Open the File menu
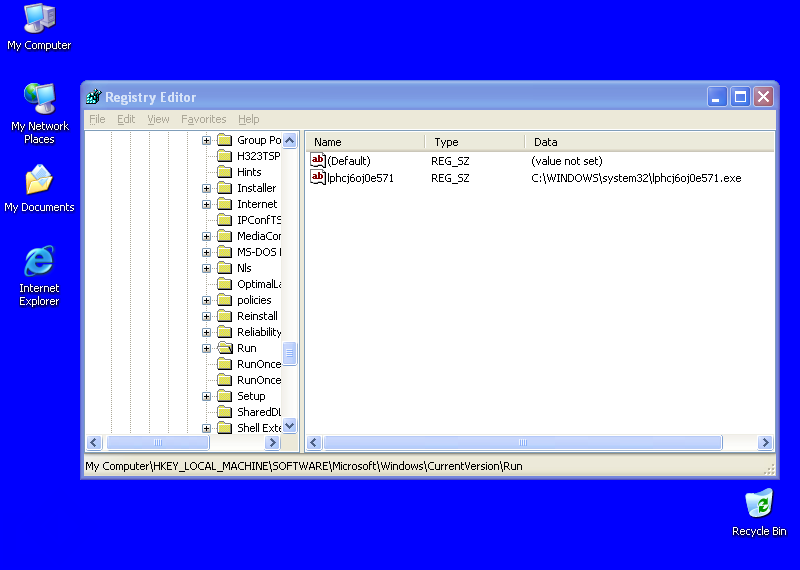The height and width of the screenshot is (570, 800). pos(97,119)
